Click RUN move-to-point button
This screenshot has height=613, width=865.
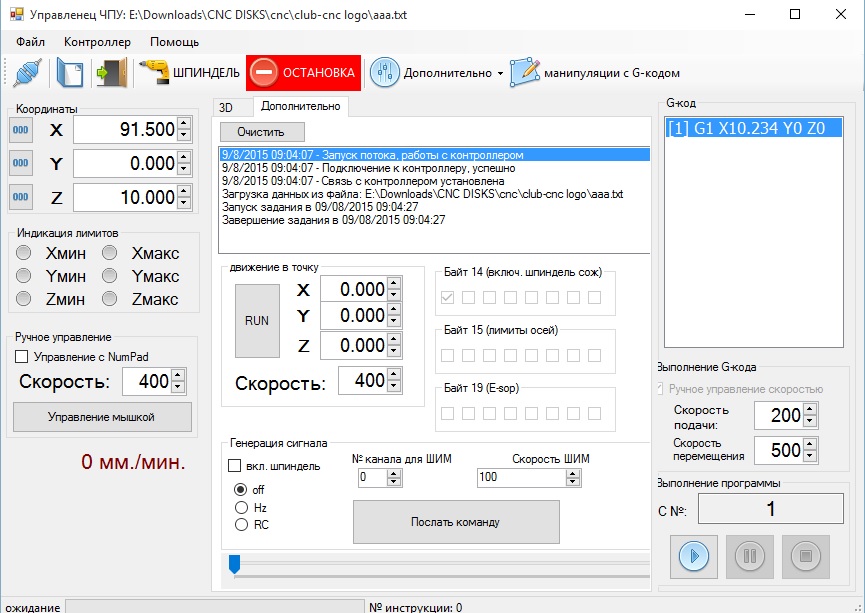click(257, 321)
